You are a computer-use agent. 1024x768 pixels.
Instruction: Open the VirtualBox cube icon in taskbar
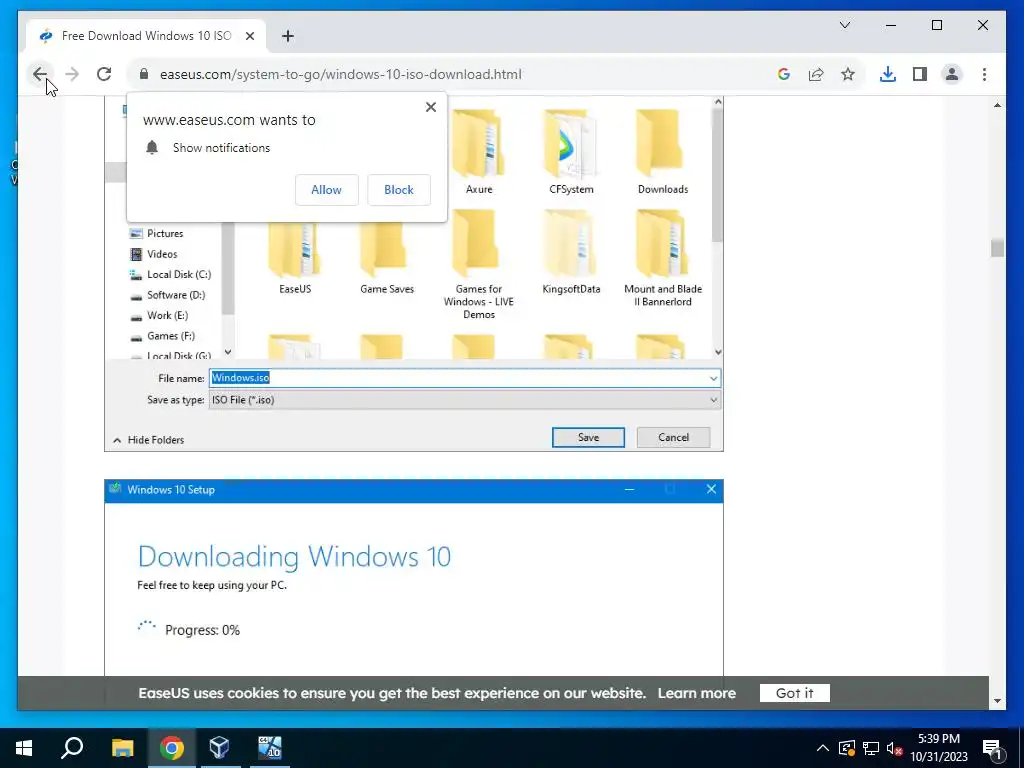pos(219,748)
